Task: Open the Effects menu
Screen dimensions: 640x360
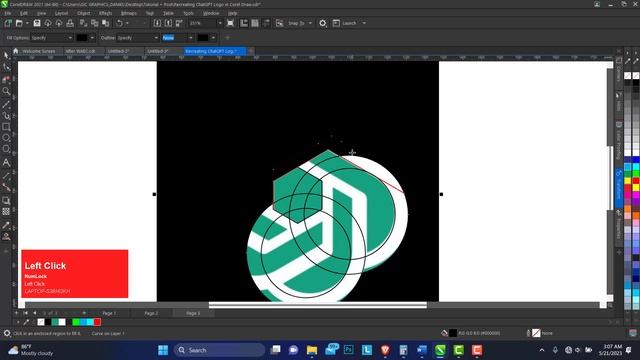Action: pos(105,13)
